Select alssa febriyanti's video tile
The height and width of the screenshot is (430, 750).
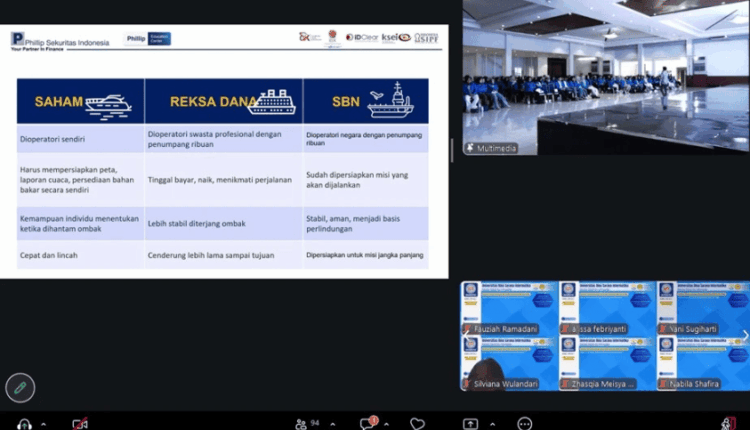pyautogui.click(x=607, y=308)
